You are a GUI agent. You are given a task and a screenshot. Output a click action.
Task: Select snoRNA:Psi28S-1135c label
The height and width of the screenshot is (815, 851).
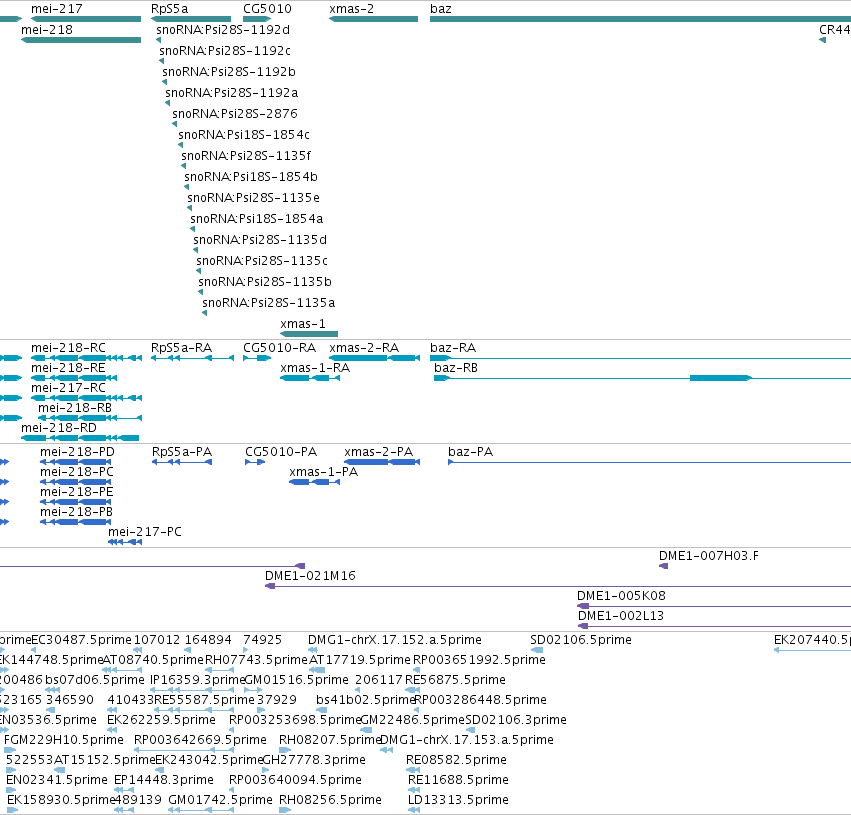click(262, 260)
